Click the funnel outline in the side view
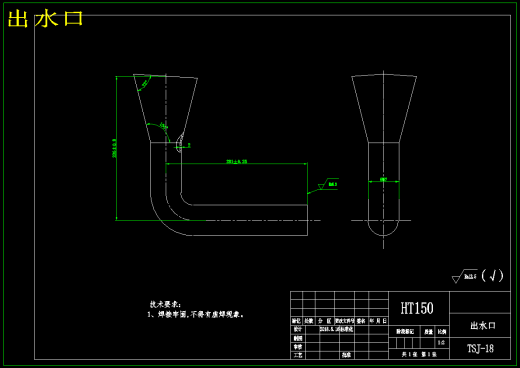 [x=384, y=108]
